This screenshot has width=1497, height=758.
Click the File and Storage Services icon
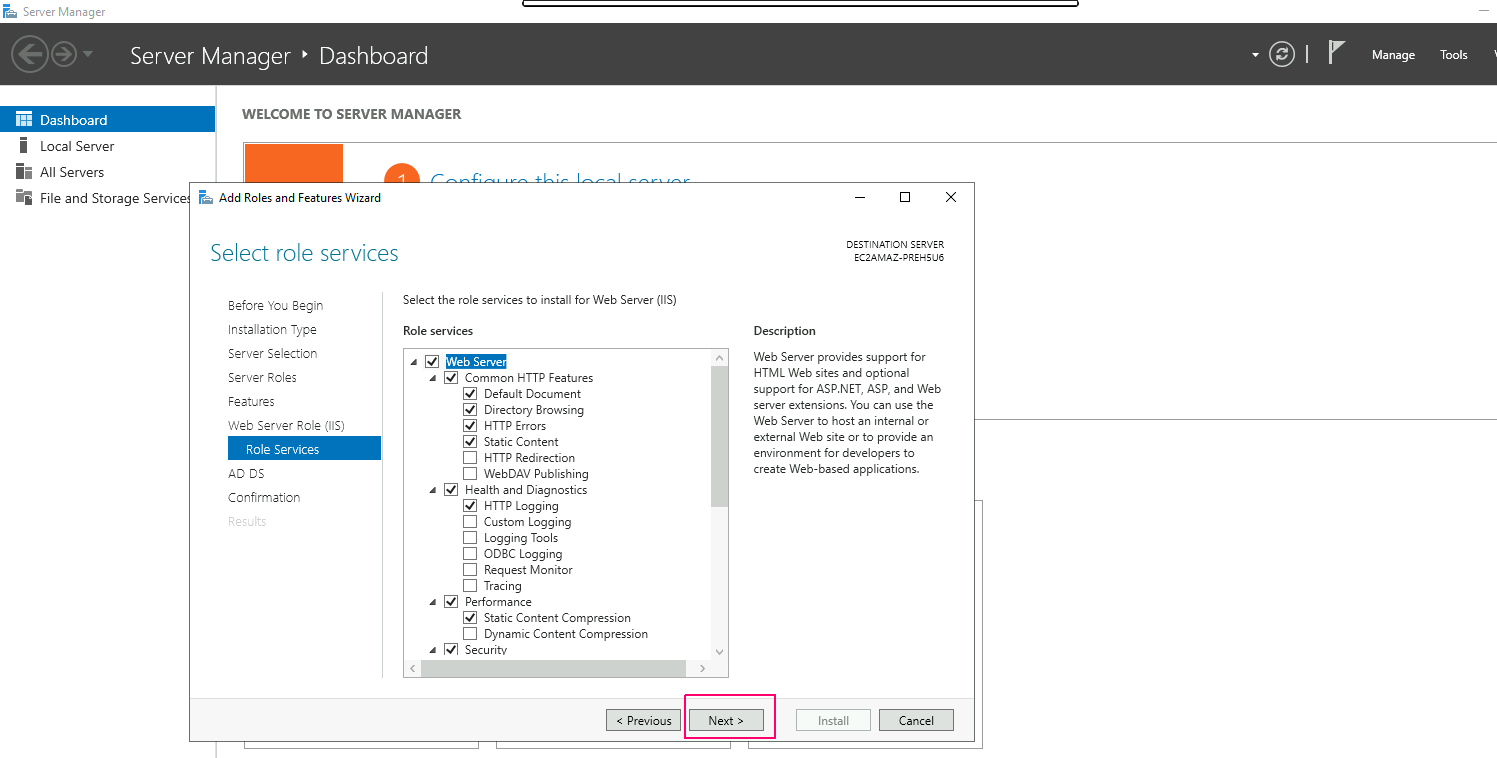(24, 197)
